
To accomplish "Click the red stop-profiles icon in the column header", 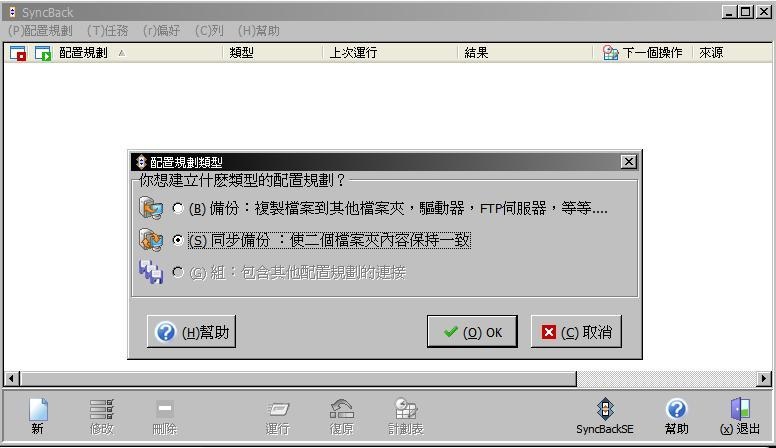I will [x=18, y=53].
